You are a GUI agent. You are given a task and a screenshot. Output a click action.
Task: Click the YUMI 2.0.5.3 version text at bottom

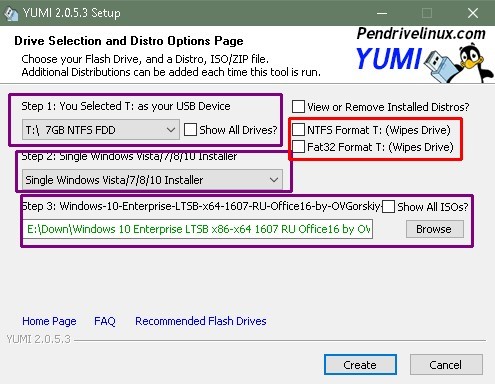pyautogui.click(x=39, y=339)
